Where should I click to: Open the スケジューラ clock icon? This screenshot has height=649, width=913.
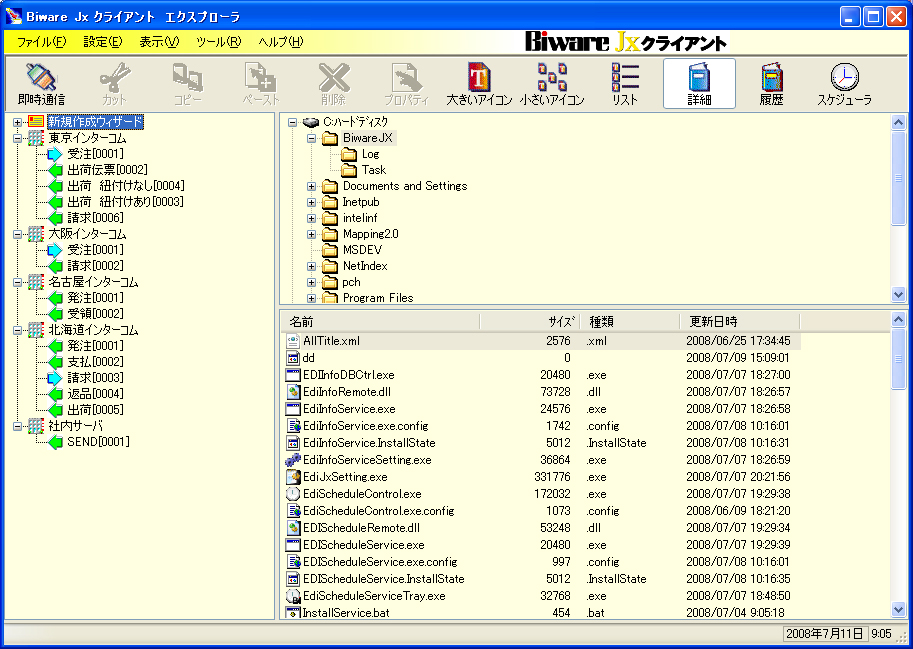tap(844, 84)
